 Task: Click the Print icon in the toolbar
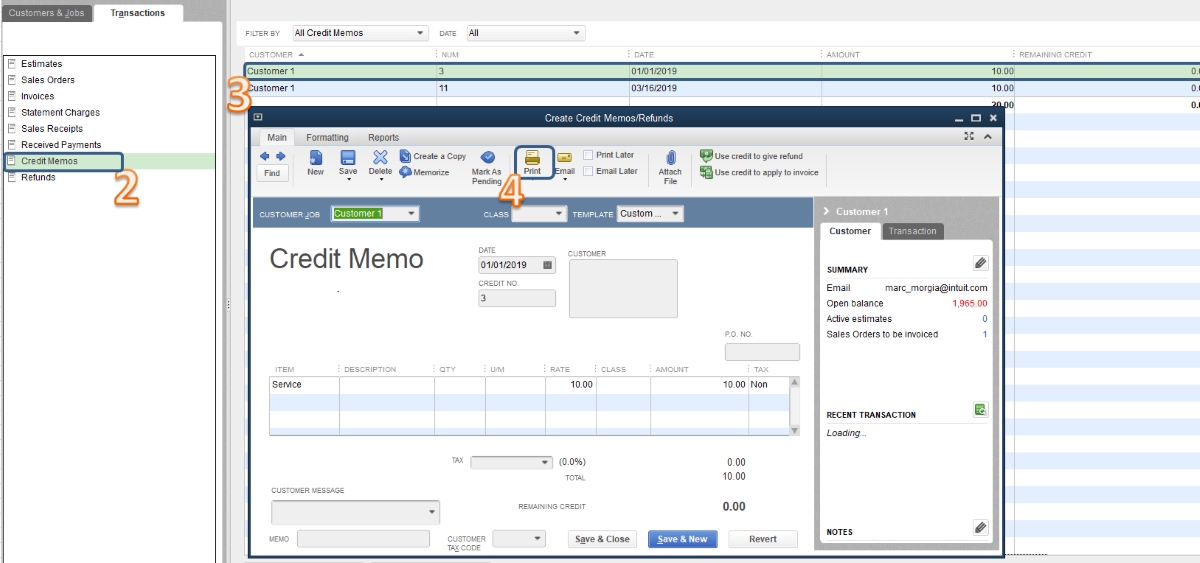point(532,158)
